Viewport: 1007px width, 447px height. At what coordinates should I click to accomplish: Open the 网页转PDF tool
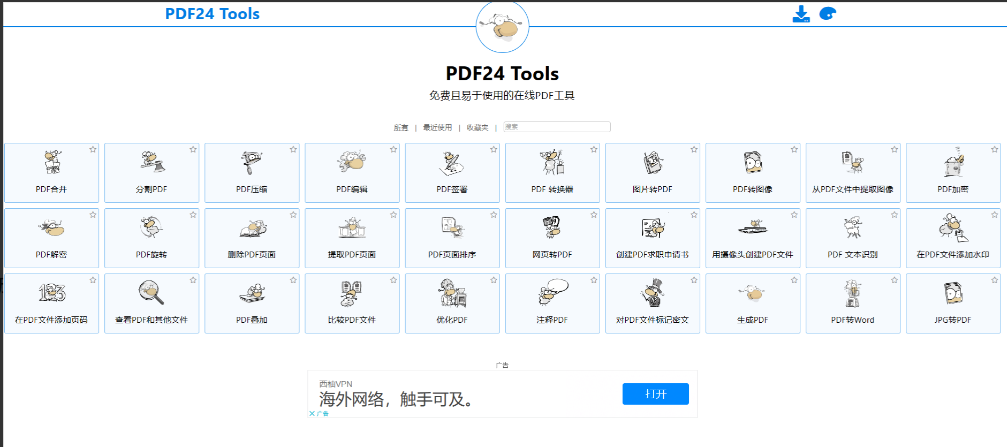552,238
